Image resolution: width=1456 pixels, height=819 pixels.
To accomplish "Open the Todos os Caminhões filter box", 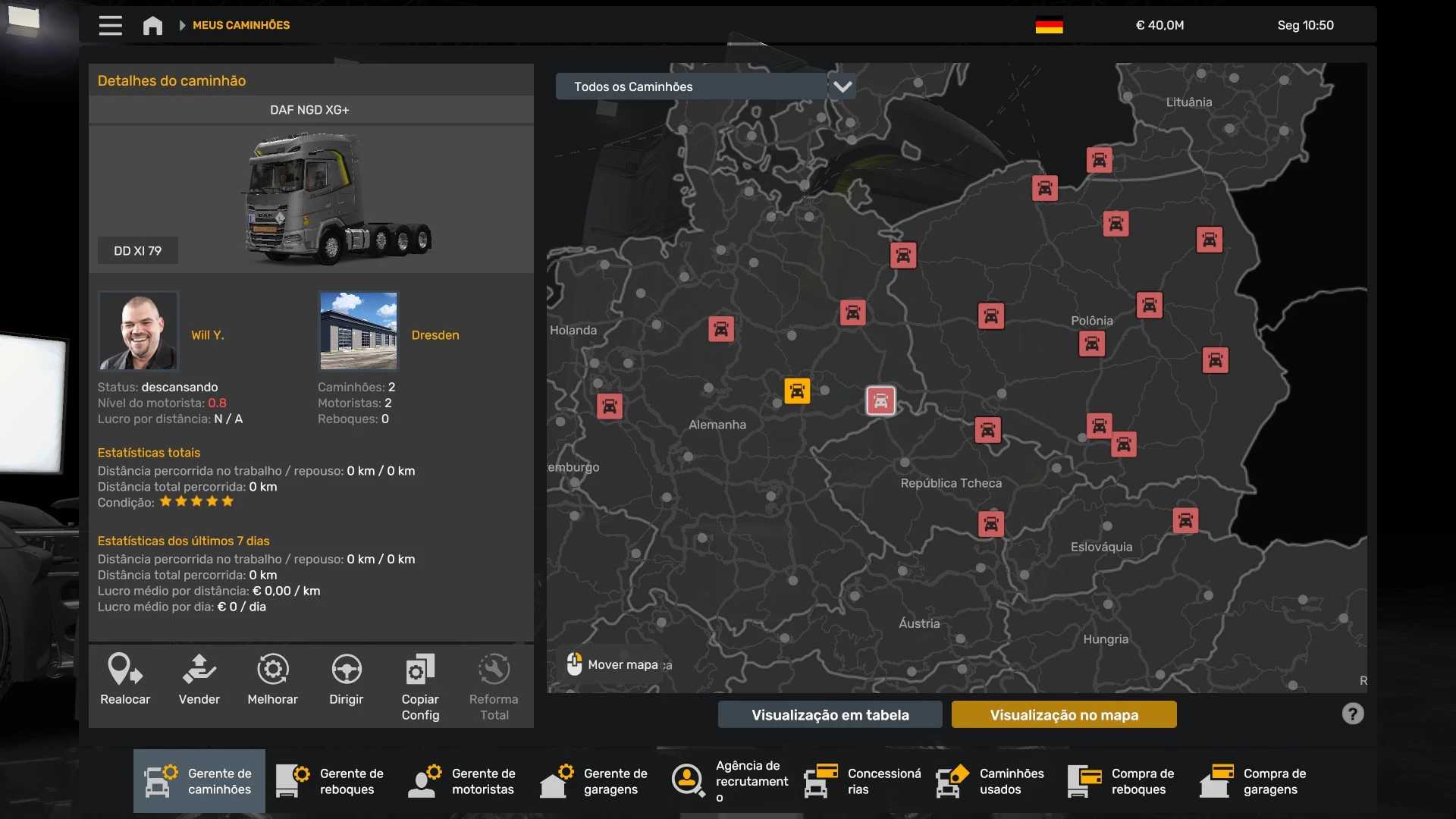I will coord(690,86).
